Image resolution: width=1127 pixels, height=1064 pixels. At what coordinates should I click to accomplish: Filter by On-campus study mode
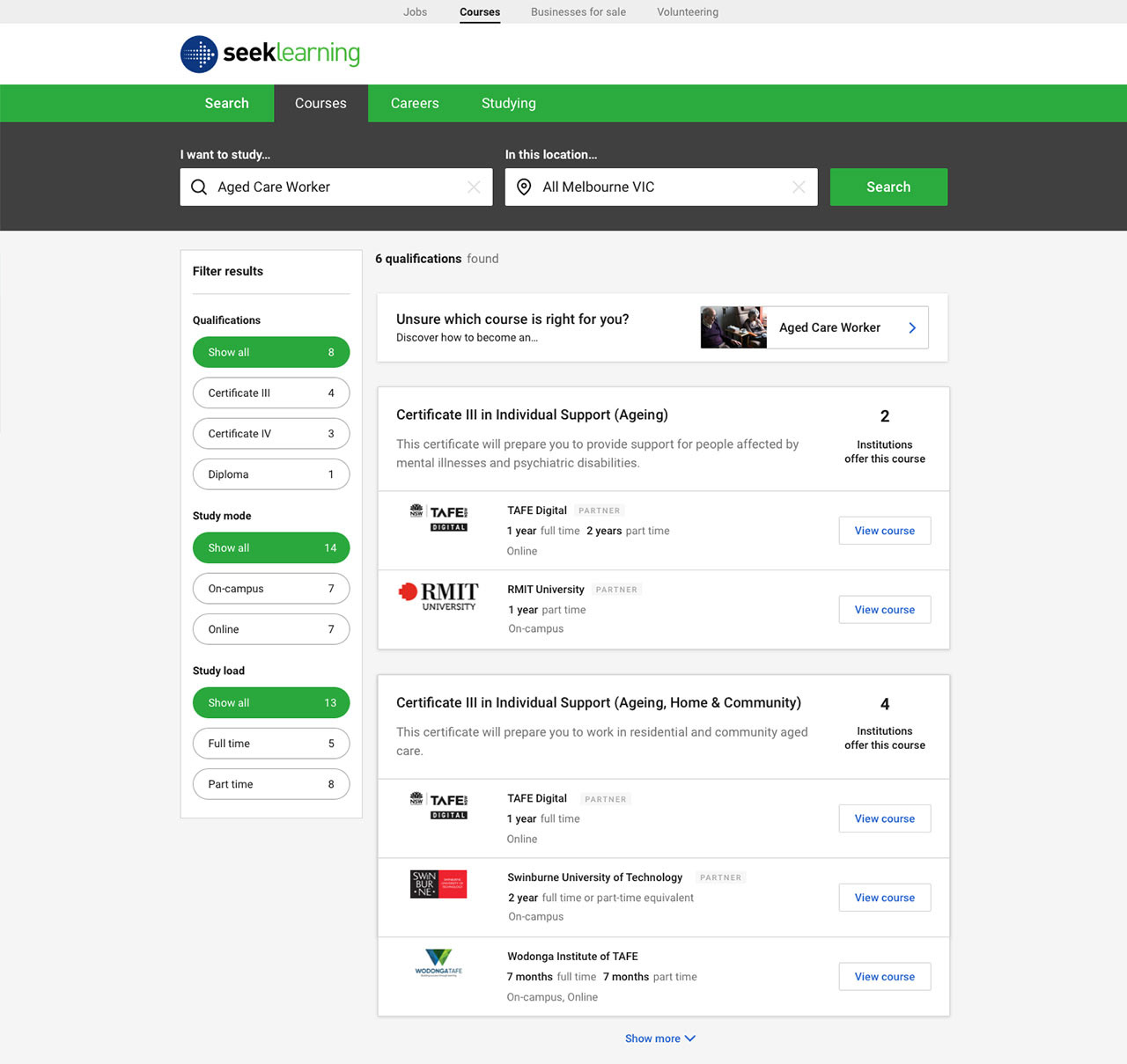[271, 589]
